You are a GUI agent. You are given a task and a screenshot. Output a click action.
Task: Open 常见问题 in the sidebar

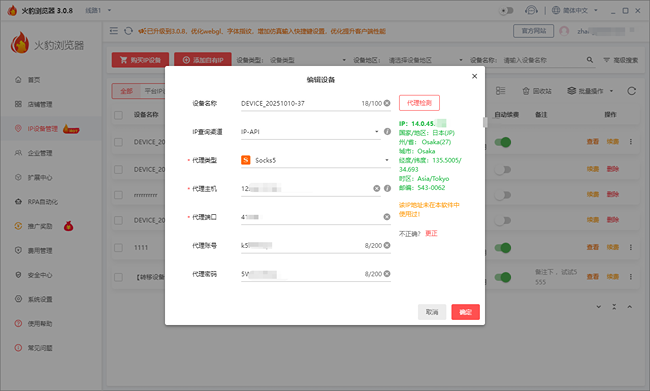point(40,348)
